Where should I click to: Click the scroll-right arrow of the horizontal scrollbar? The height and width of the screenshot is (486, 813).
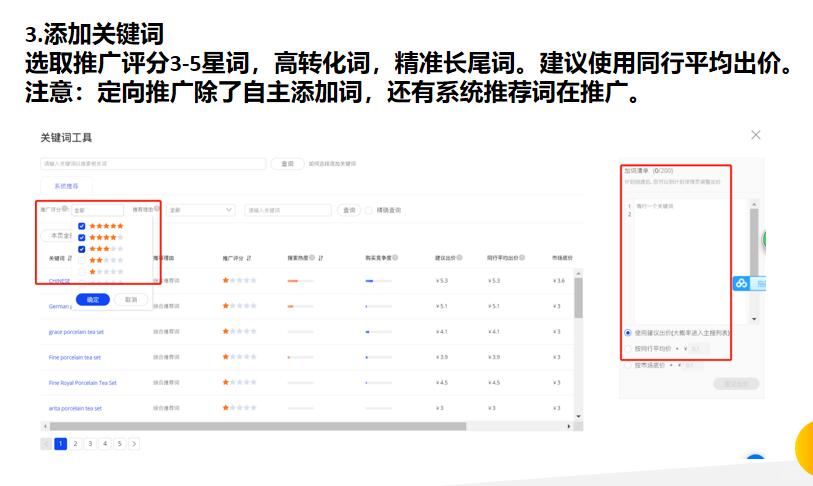point(569,426)
